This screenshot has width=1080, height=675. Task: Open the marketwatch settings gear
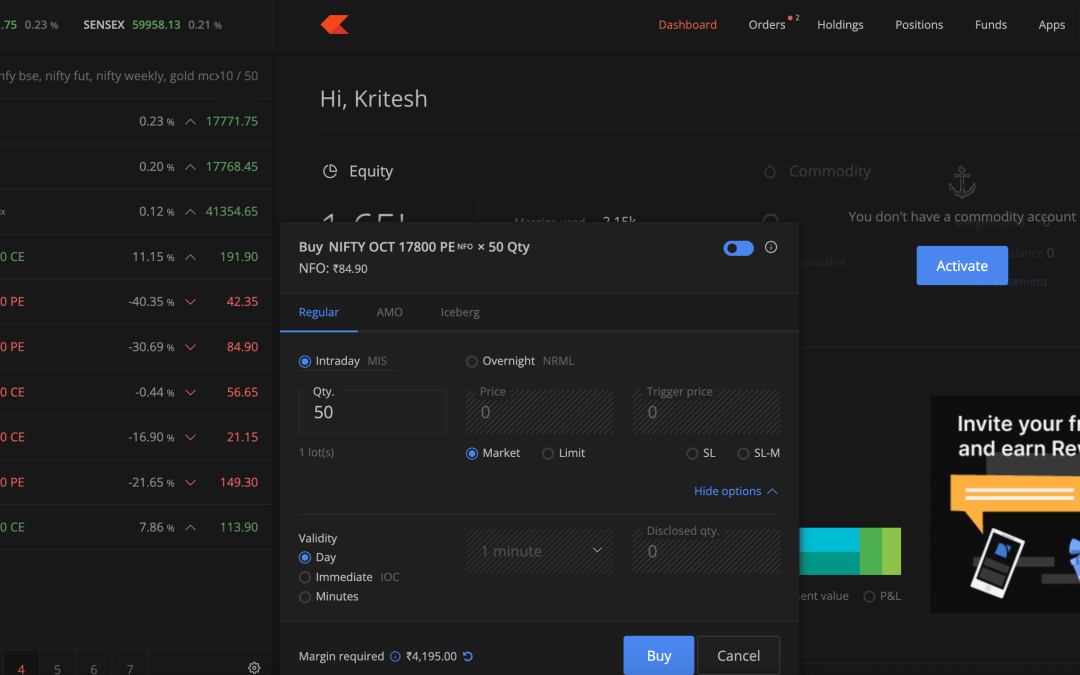click(x=254, y=668)
